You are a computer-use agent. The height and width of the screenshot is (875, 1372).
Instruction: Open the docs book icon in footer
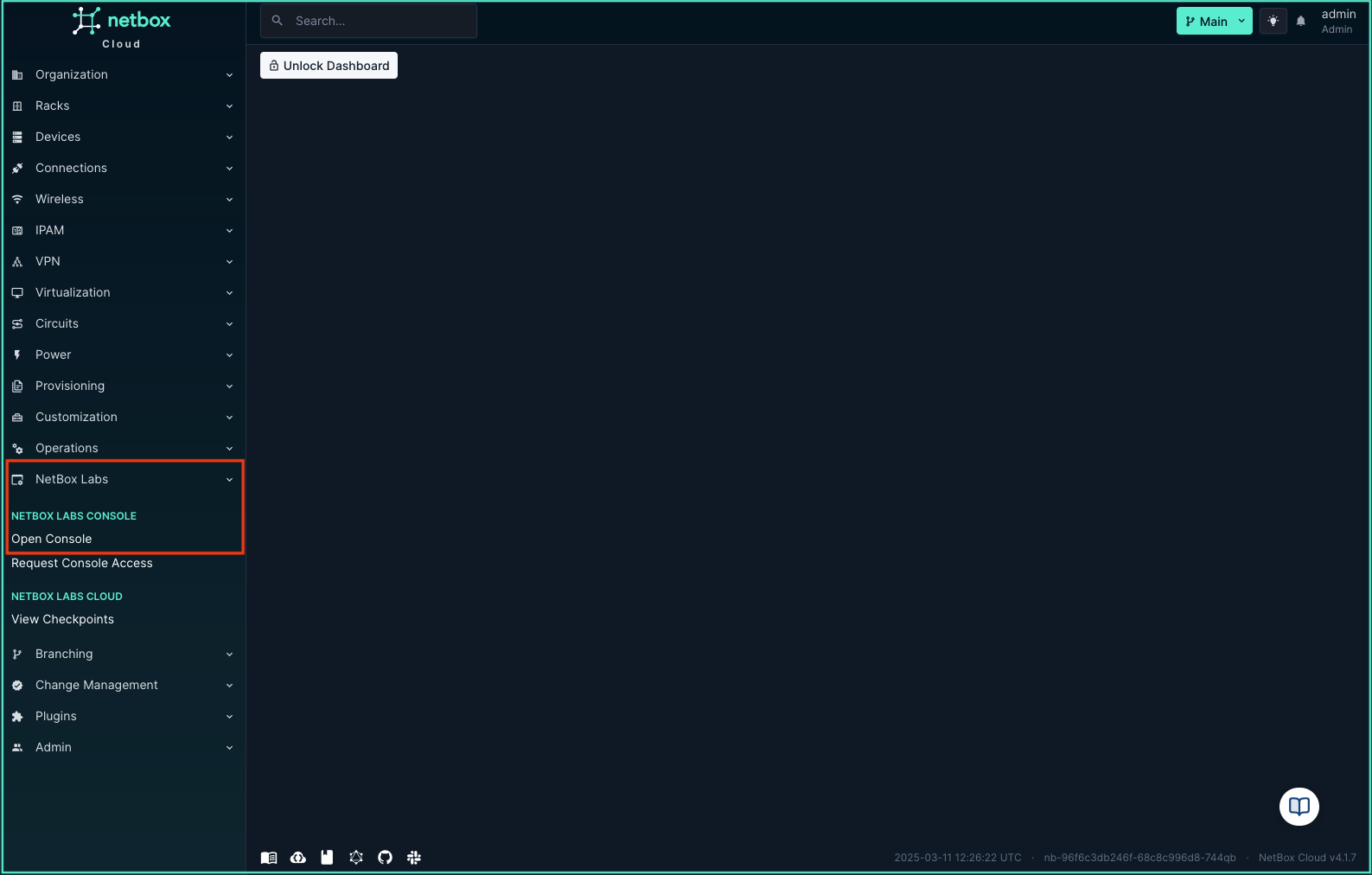[x=269, y=858]
